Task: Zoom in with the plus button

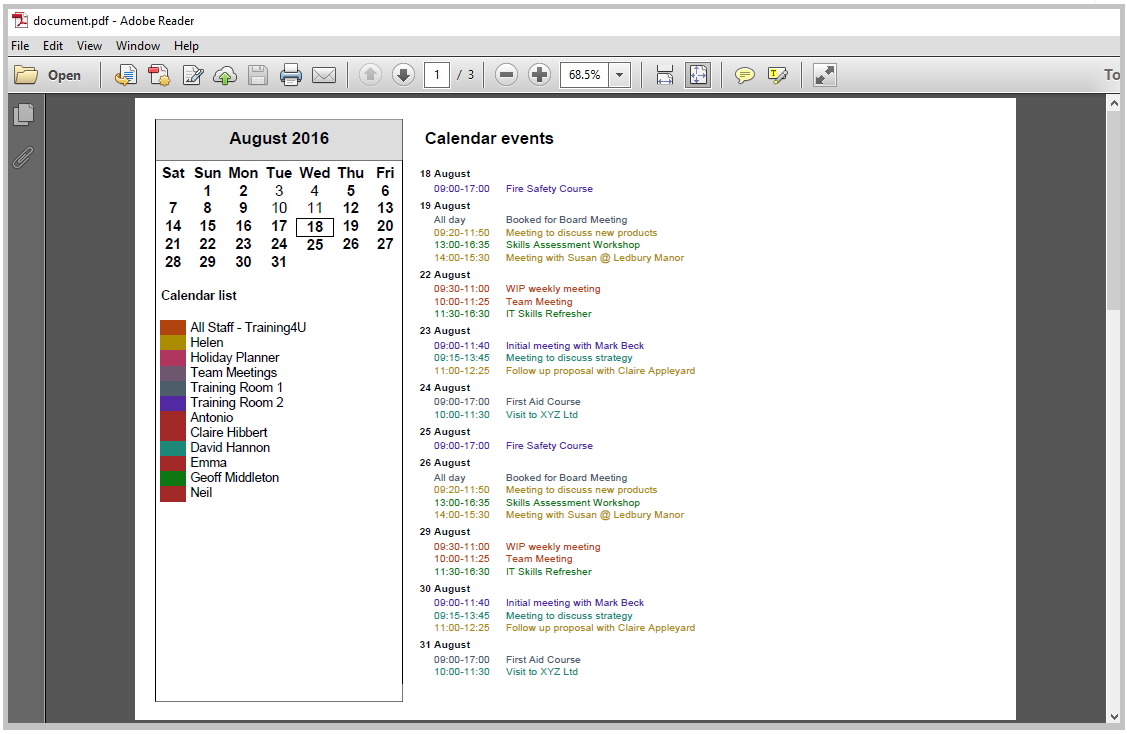Action: (539, 75)
